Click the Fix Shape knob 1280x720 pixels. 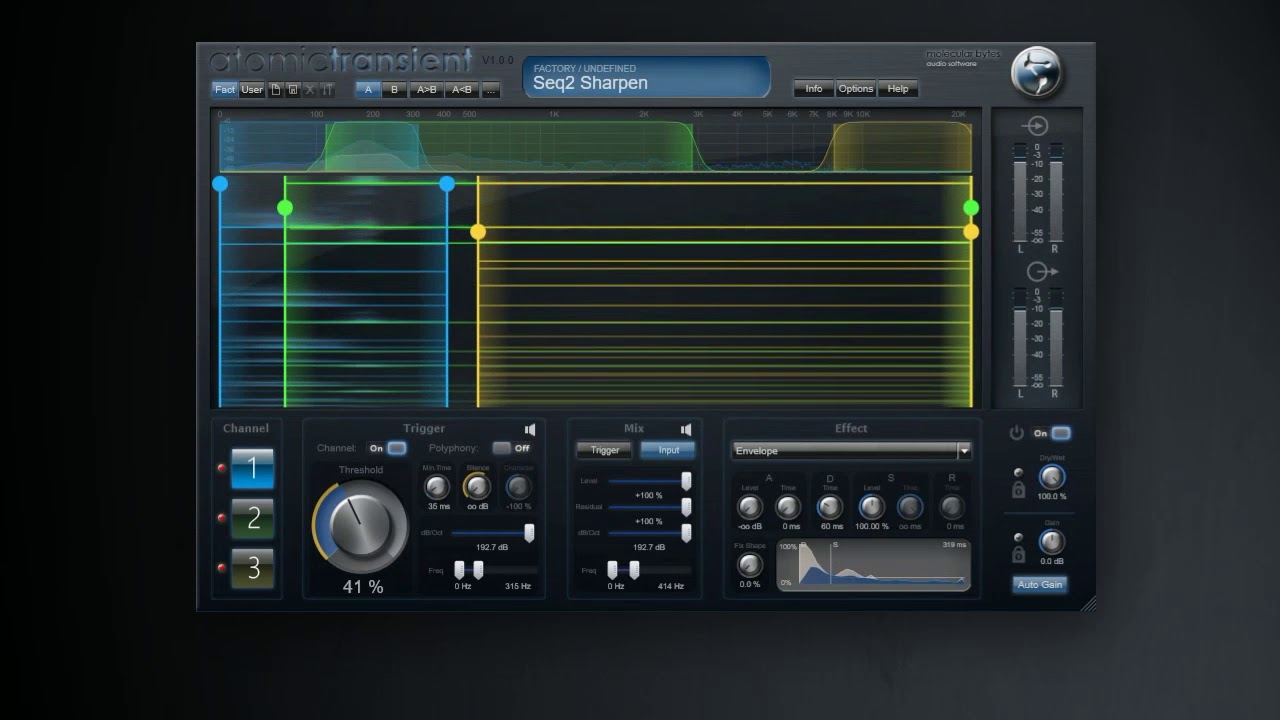tap(750, 565)
